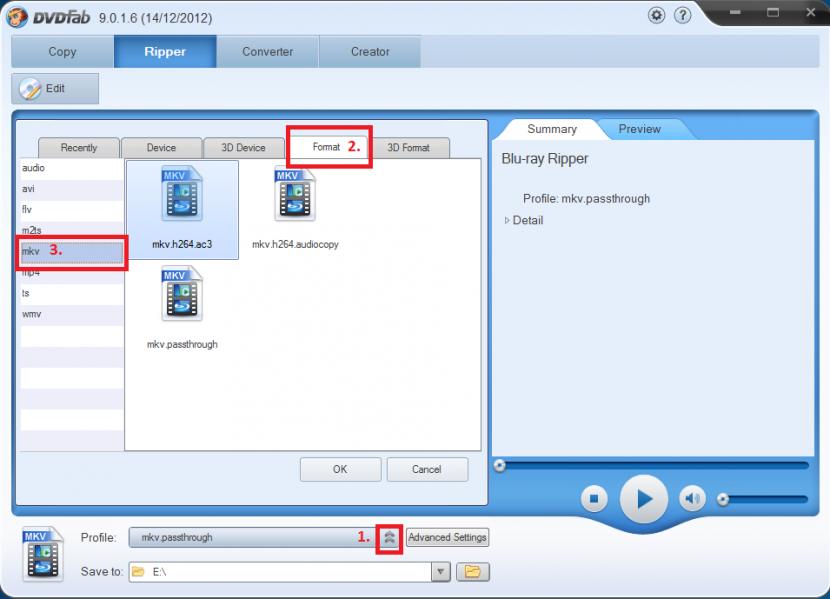Open the Device tab

click(161, 148)
